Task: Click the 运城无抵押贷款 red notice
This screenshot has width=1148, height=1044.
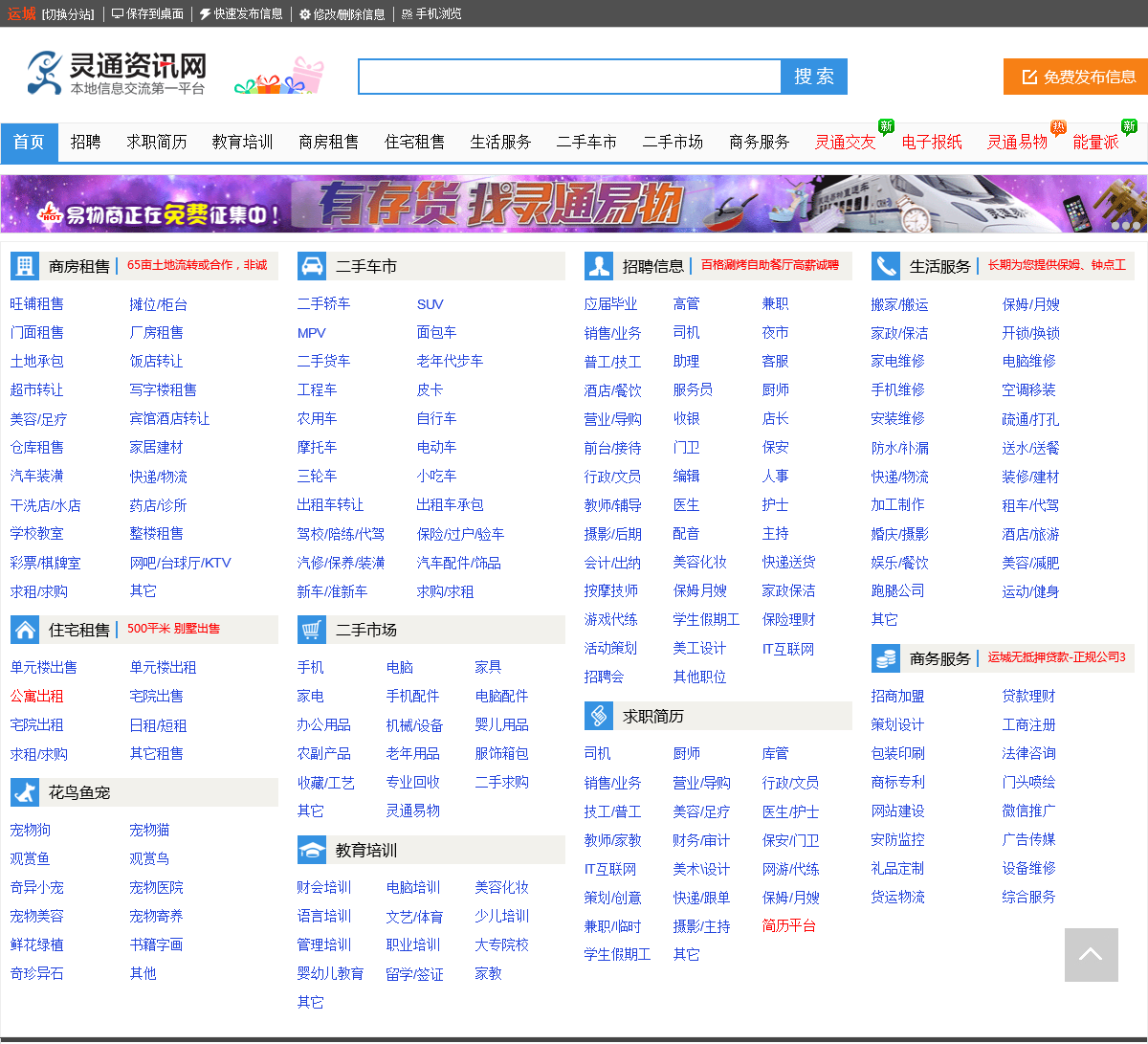Action: click(x=1057, y=657)
